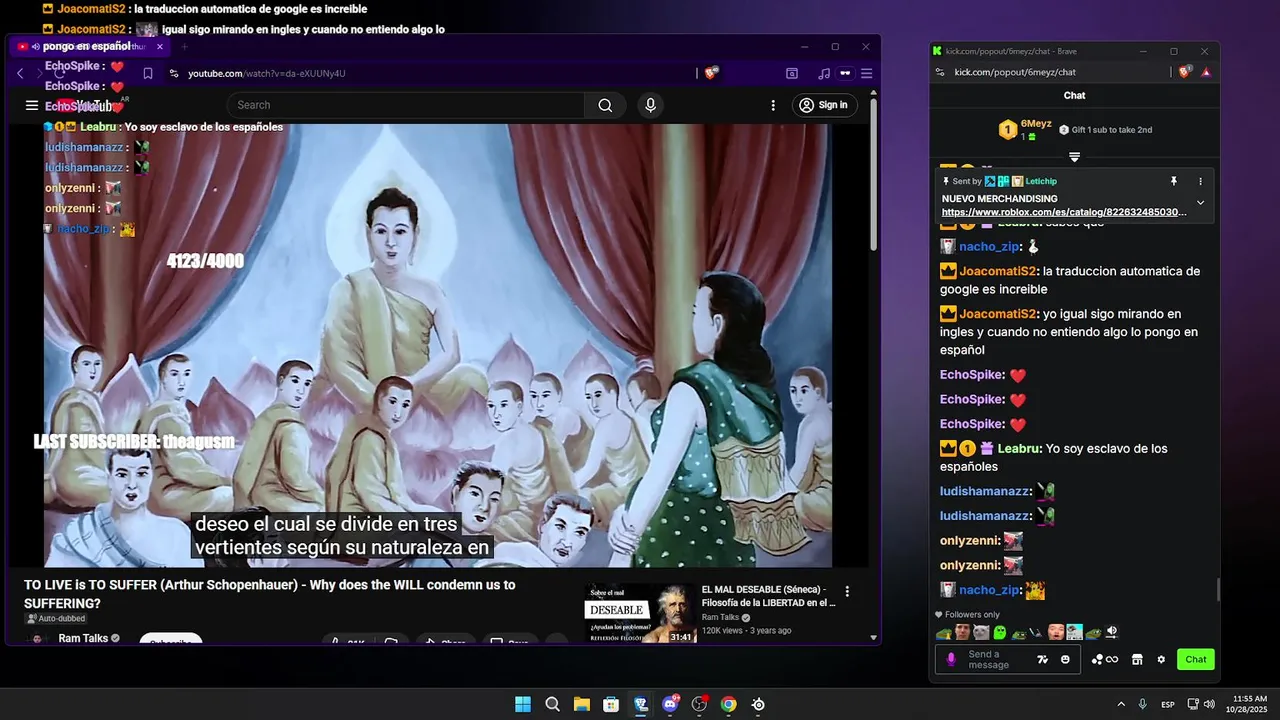The image size is (1280, 720).
Task: Open YouTube hamburger guide menu
Action: point(32,105)
